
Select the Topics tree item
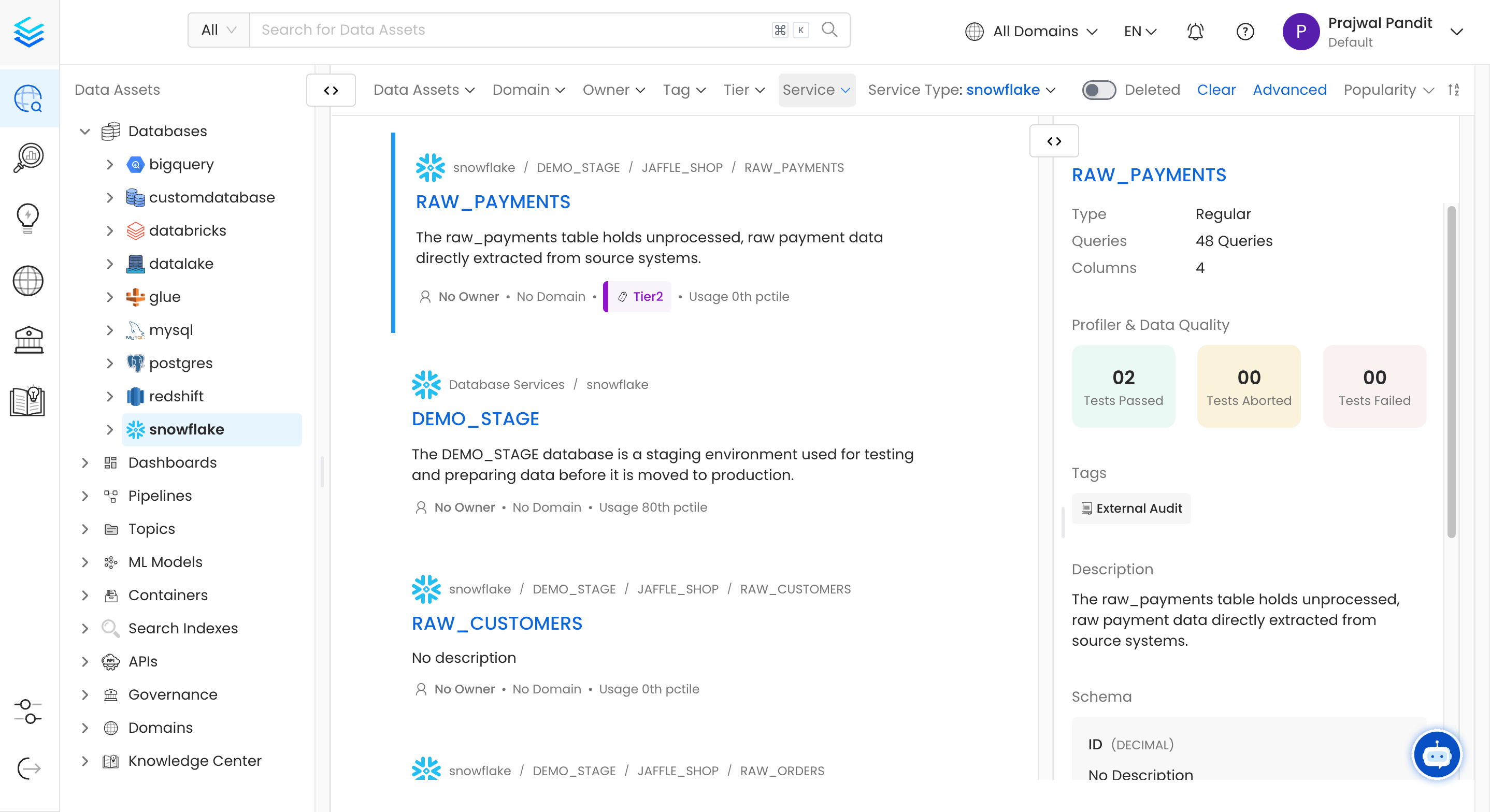pos(152,529)
